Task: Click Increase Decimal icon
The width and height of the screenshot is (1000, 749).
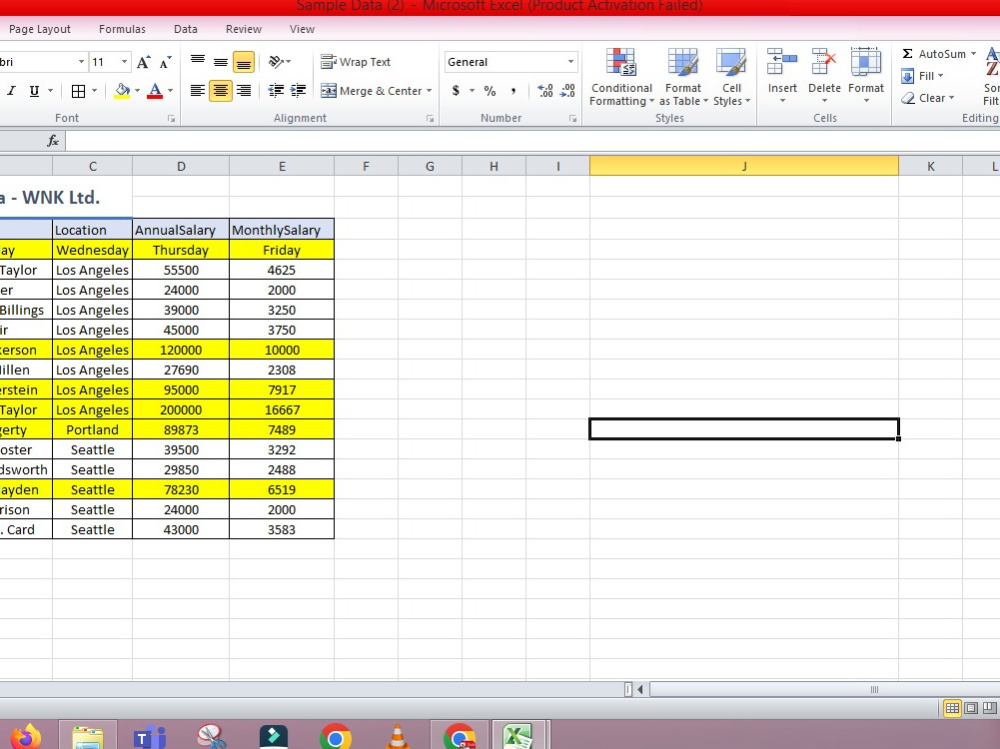Action: click(x=545, y=91)
